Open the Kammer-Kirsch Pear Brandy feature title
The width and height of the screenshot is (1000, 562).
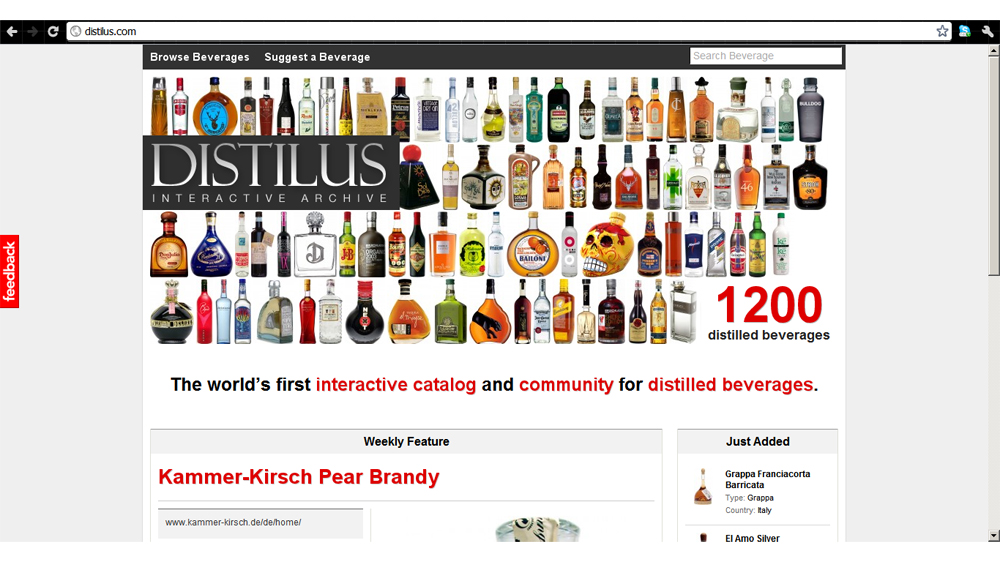tap(298, 477)
